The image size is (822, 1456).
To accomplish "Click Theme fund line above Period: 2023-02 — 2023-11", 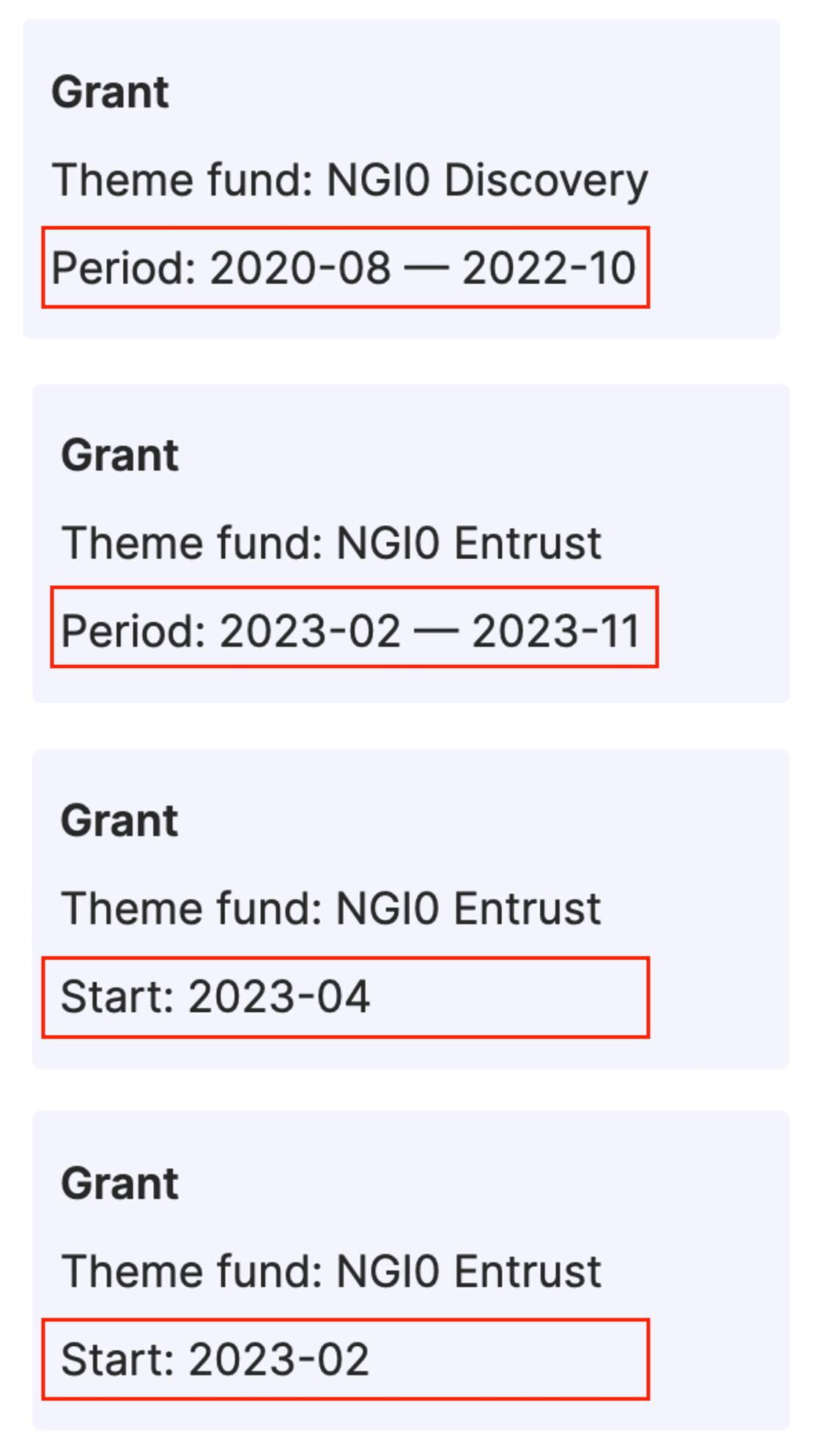I will pos(331,543).
